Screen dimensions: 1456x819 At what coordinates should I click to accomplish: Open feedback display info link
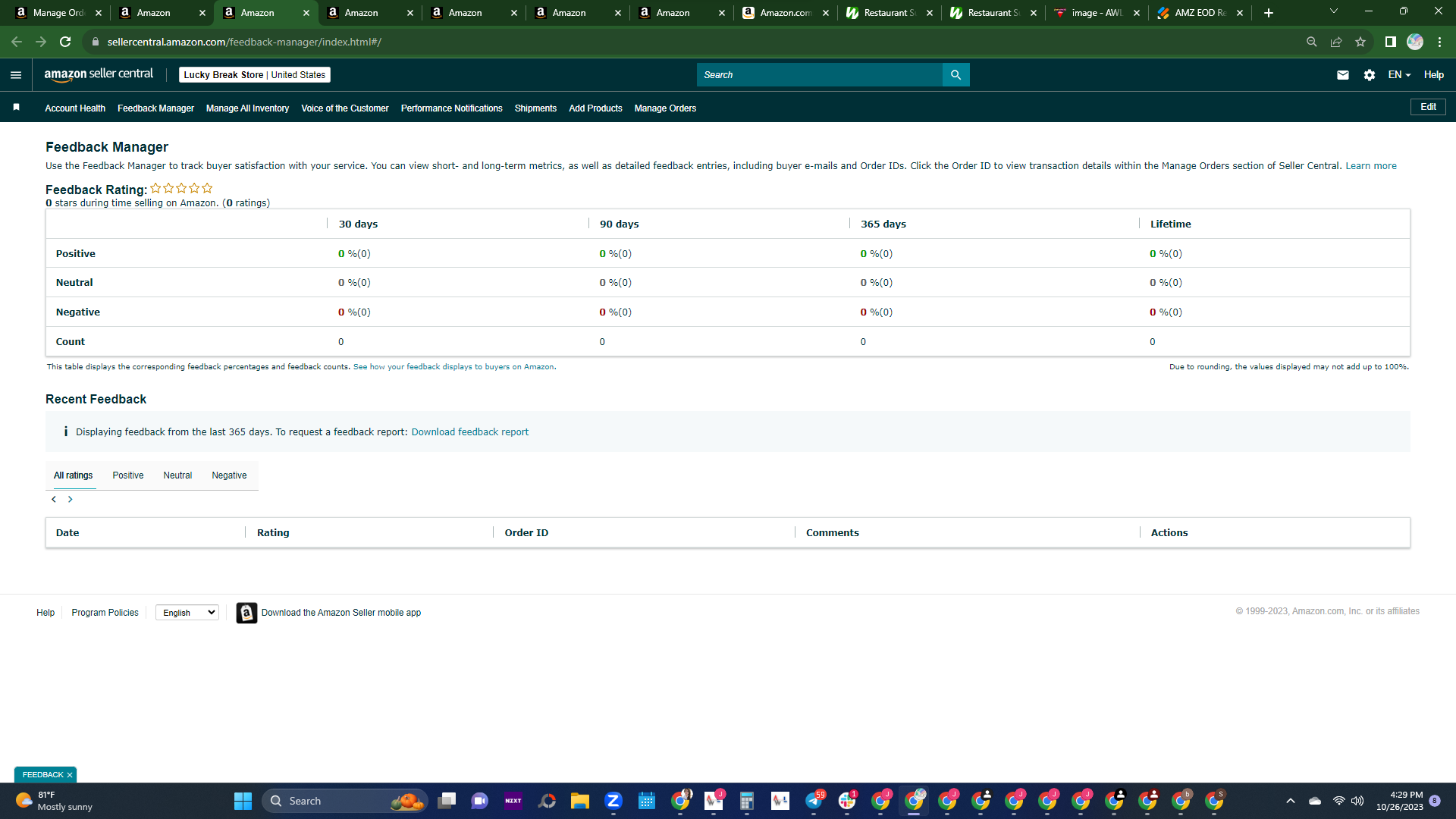pyautogui.click(x=453, y=367)
